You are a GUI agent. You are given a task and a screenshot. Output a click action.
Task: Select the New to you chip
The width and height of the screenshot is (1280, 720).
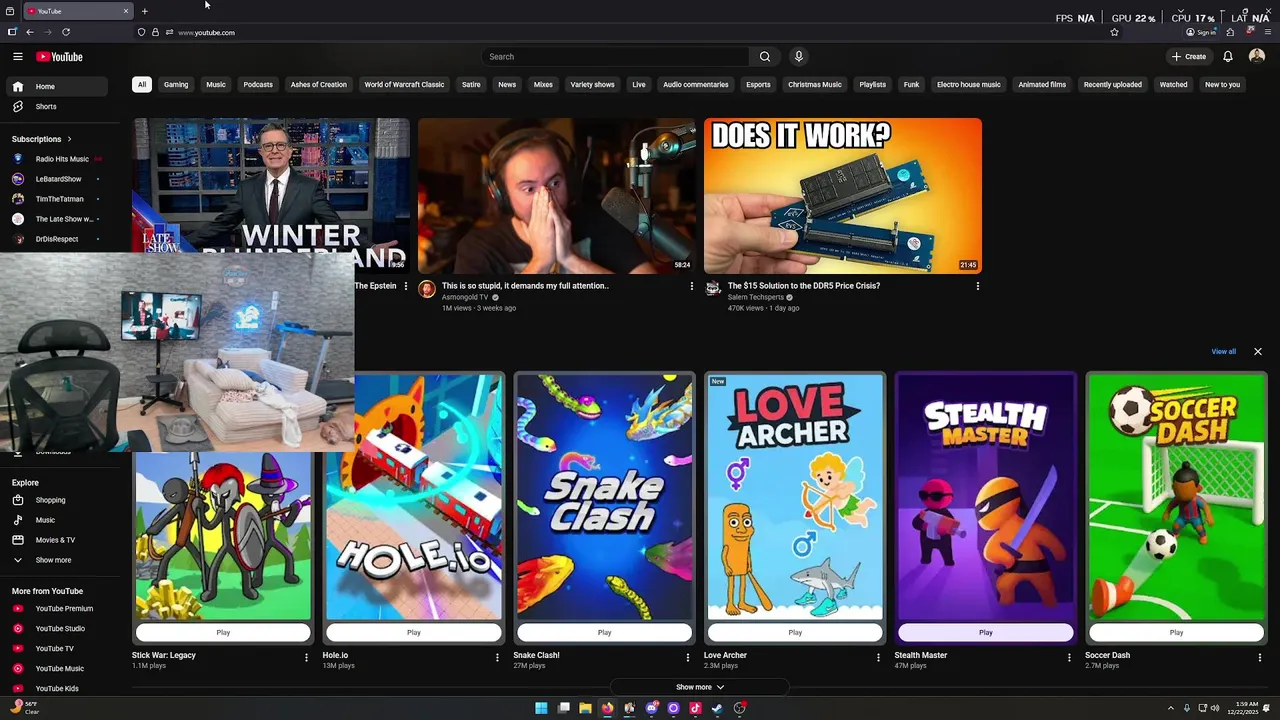click(1222, 85)
